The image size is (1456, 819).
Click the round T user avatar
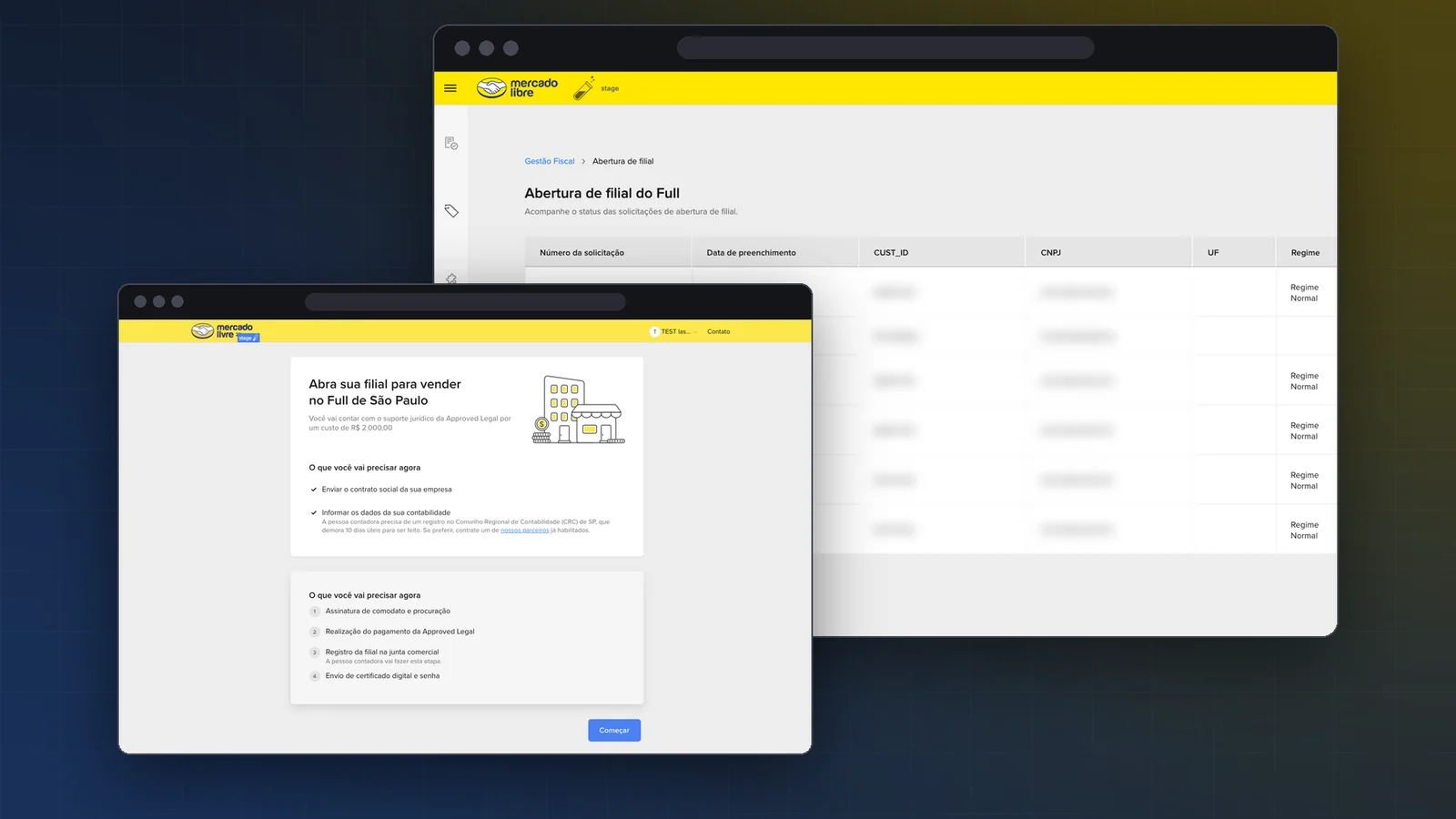(654, 331)
